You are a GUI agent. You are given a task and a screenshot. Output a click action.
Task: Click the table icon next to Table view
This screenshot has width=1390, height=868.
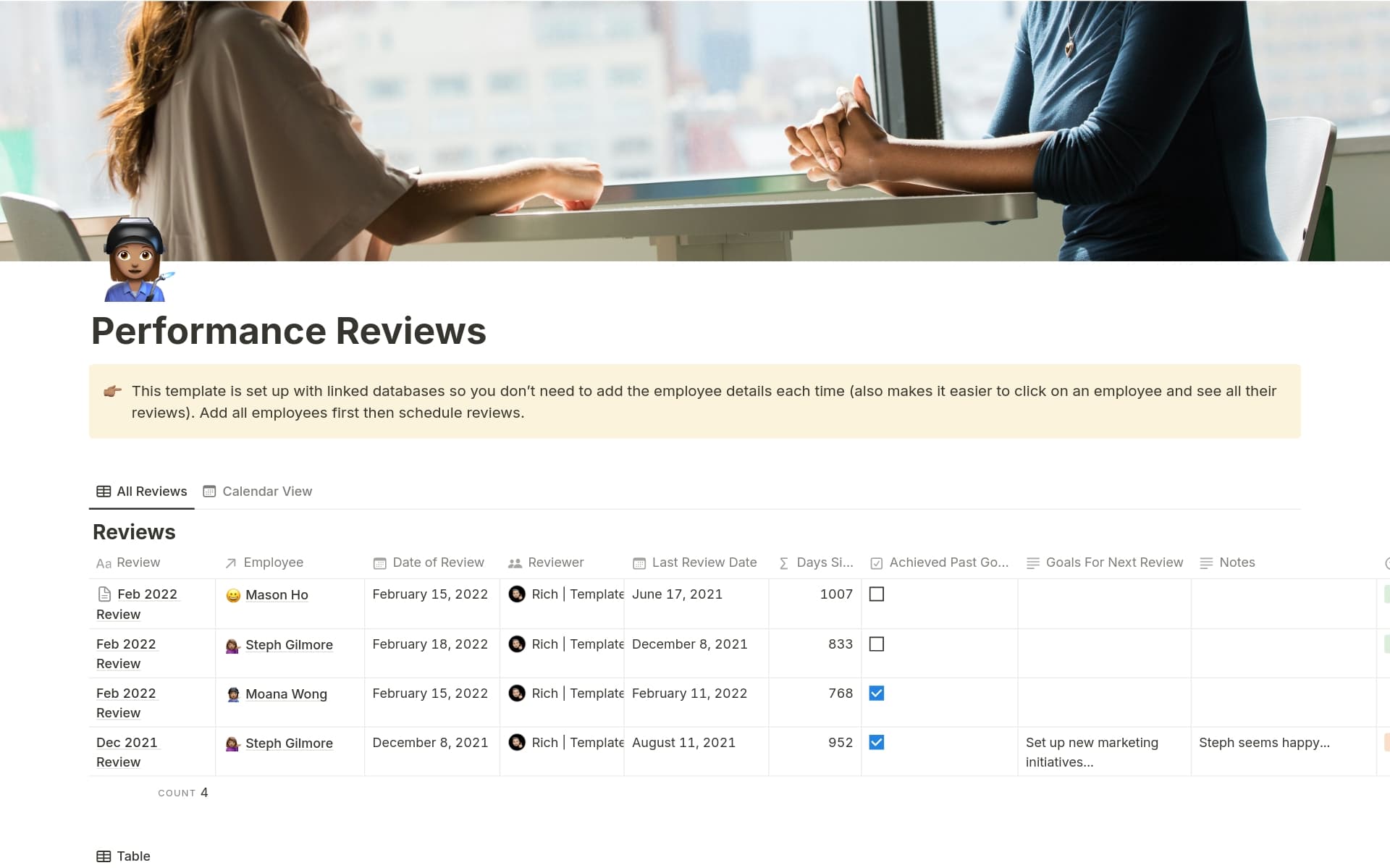pos(104,856)
